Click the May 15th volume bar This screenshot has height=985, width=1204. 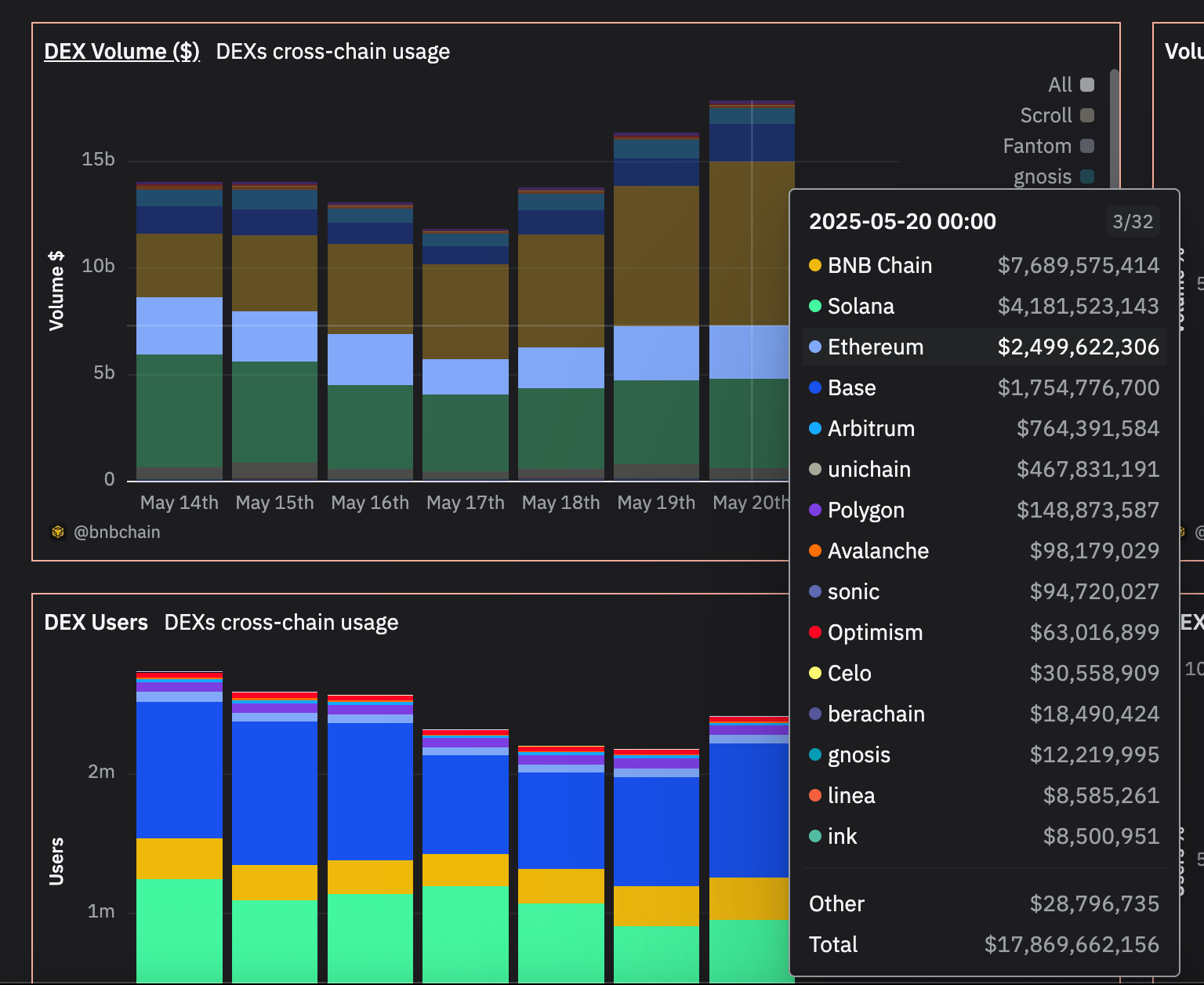point(274,331)
